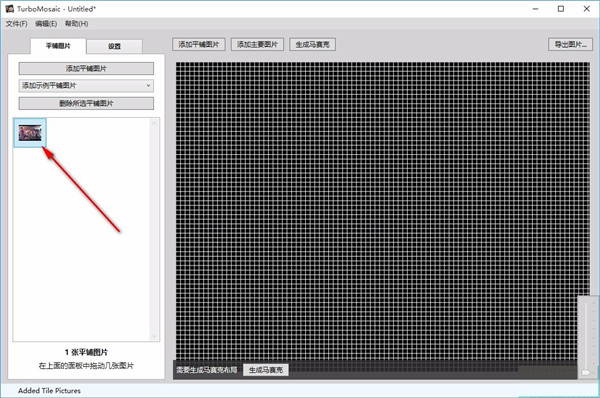The height and width of the screenshot is (398, 600).
Task: Click the 在上面的面板中拖动几张图片 hint text
Action: 86,365
